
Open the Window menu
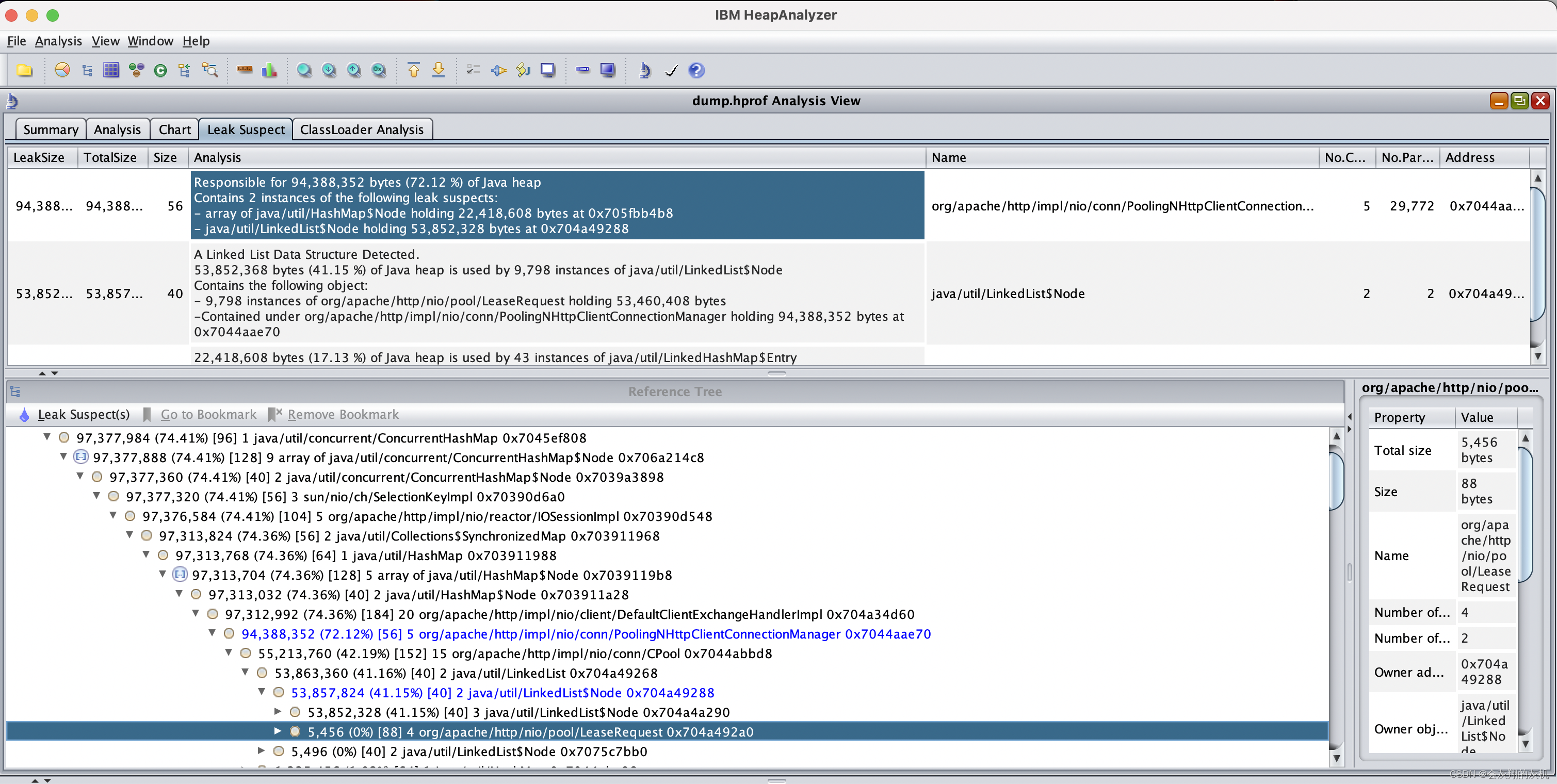[x=150, y=41]
